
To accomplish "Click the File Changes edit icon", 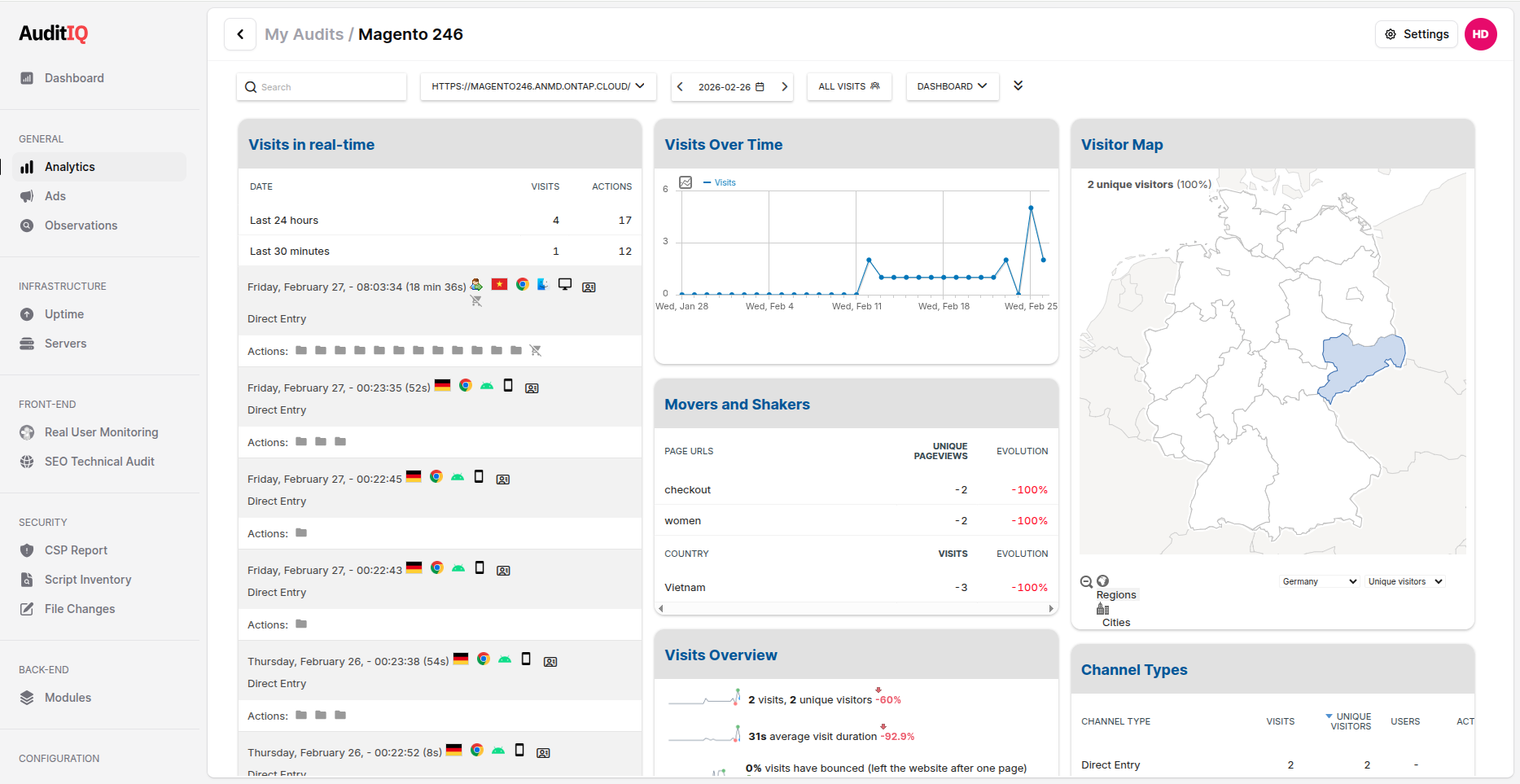I will (x=27, y=609).
